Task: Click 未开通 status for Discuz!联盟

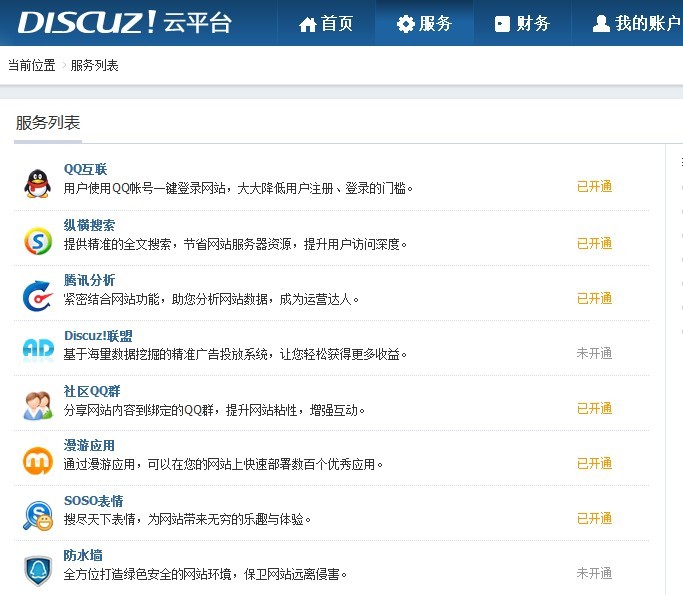Action: [595, 353]
